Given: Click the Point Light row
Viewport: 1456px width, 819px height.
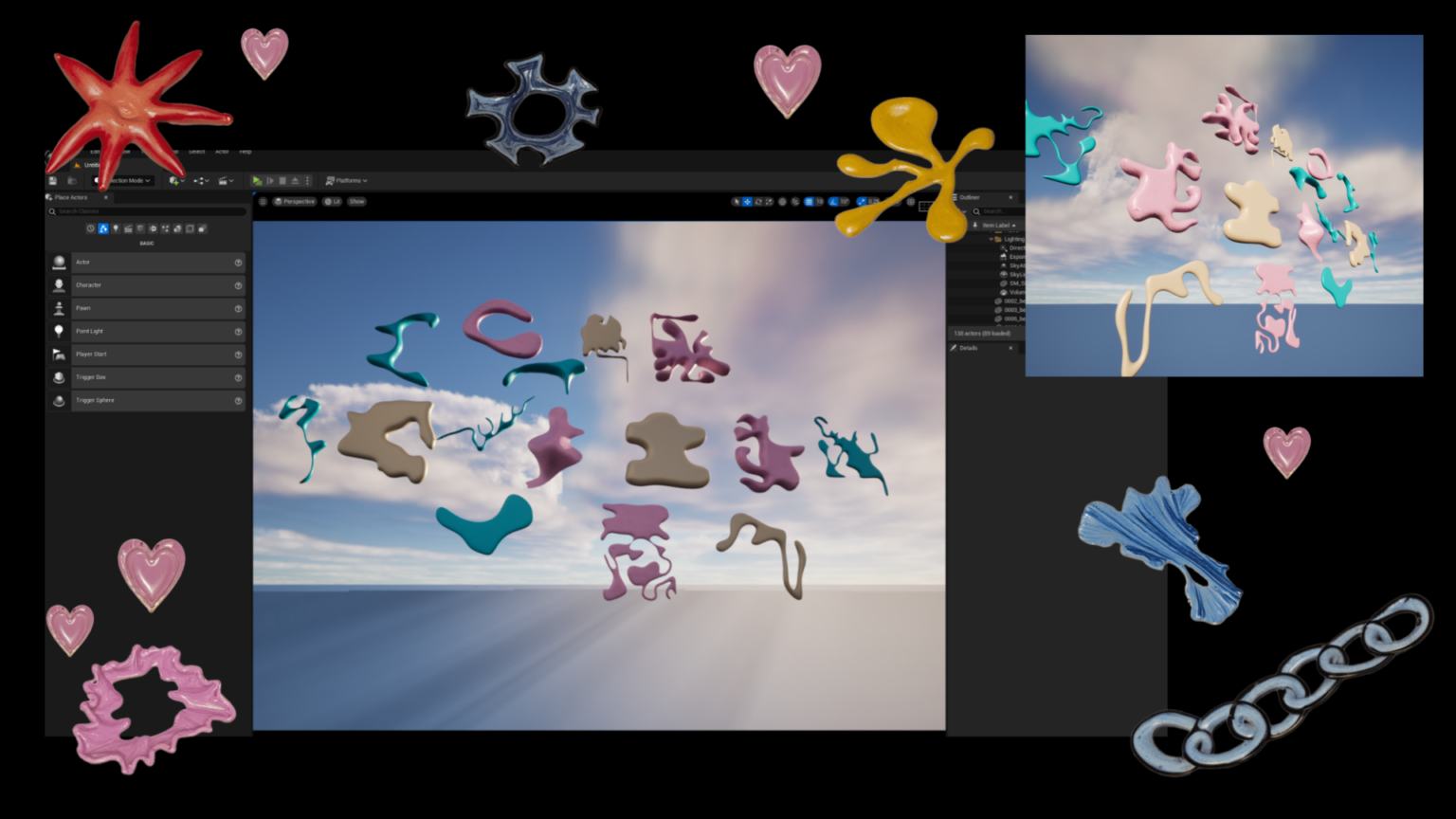Looking at the screenshot, I should (x=147, y=331).
